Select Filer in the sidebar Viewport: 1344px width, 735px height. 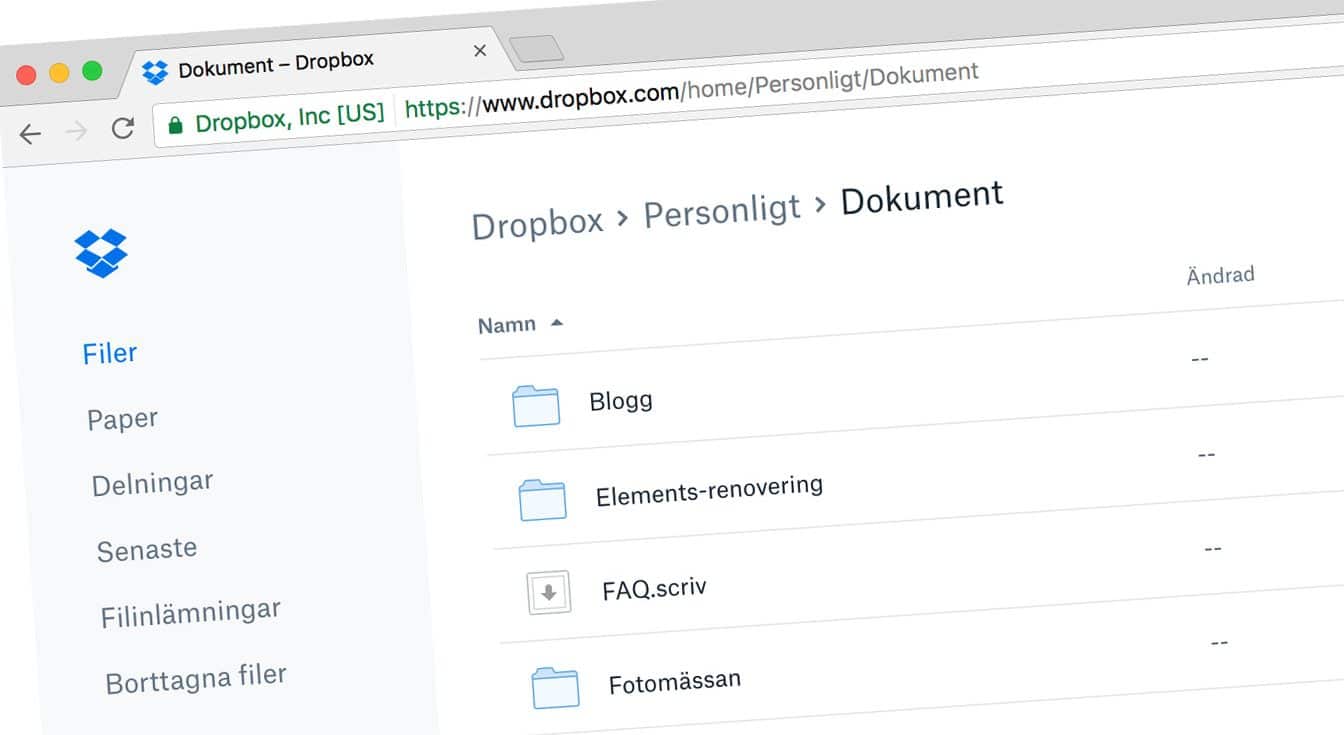pyautogui.click(x=108, y=352)
